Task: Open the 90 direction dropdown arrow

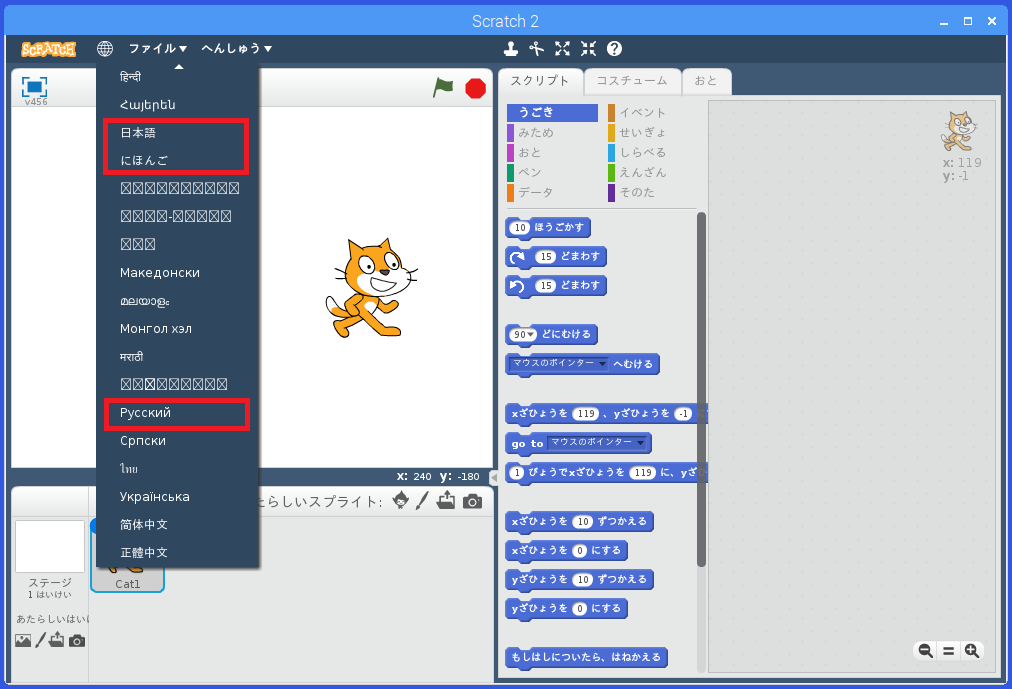Action: coord(531,335)
